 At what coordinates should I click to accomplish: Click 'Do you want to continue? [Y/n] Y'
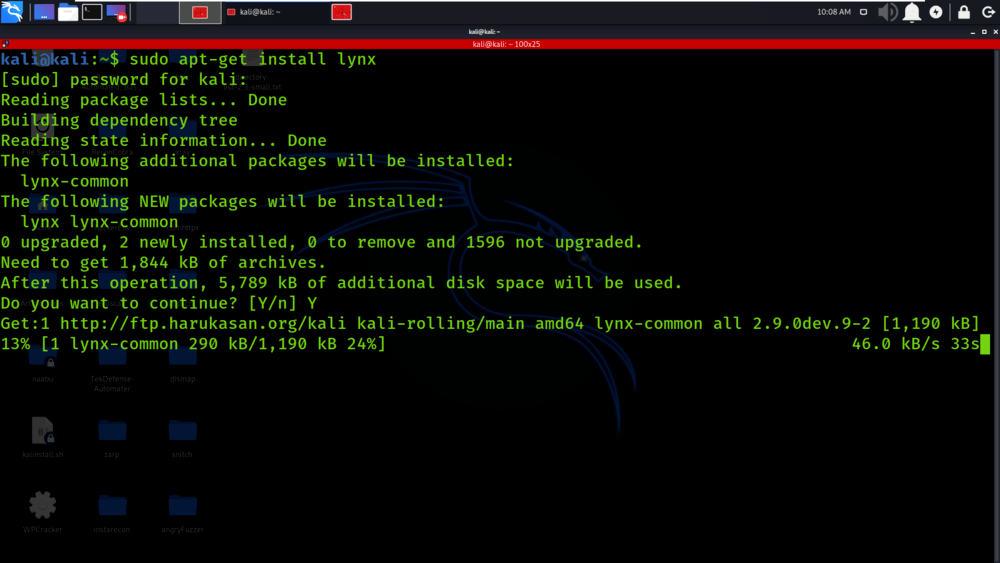159,303
